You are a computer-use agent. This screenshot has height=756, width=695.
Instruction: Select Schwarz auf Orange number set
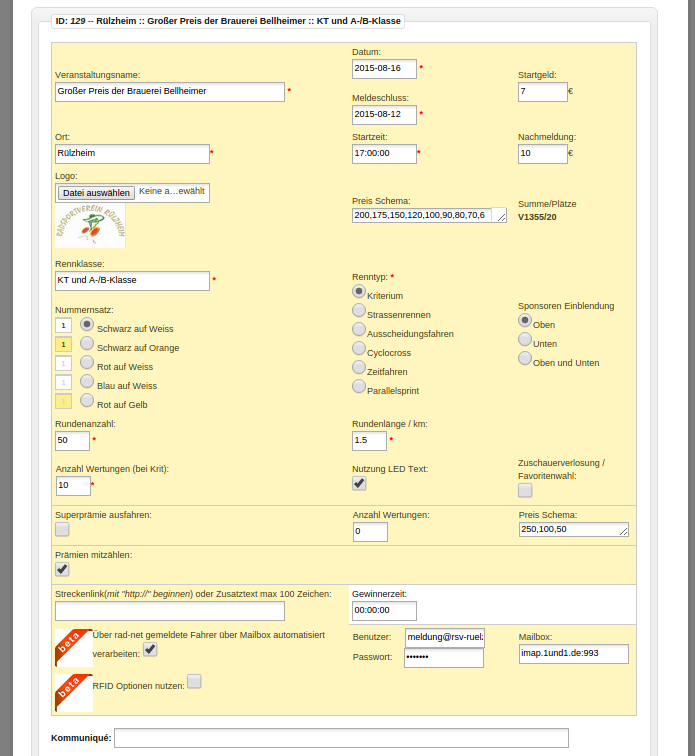87,344
